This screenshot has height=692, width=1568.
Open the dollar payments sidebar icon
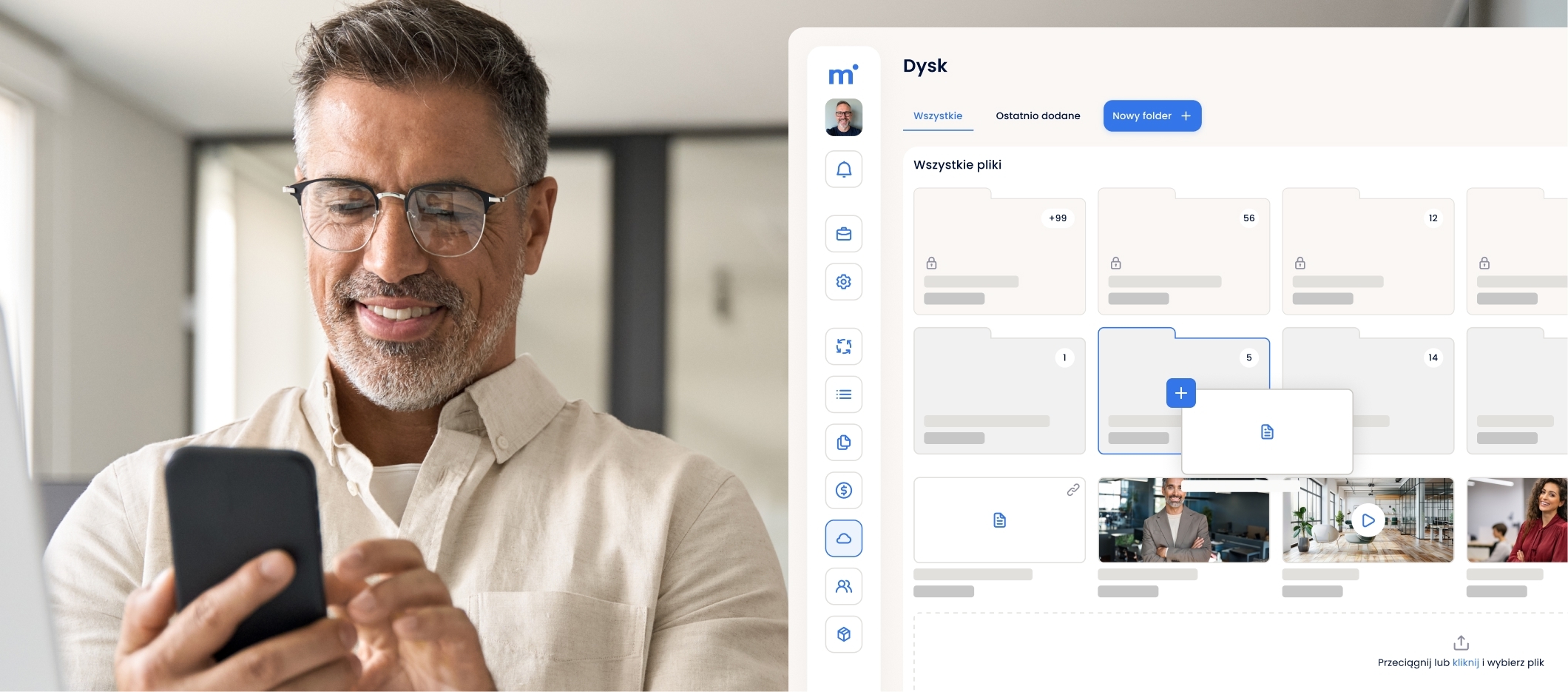tap(843, 490)
